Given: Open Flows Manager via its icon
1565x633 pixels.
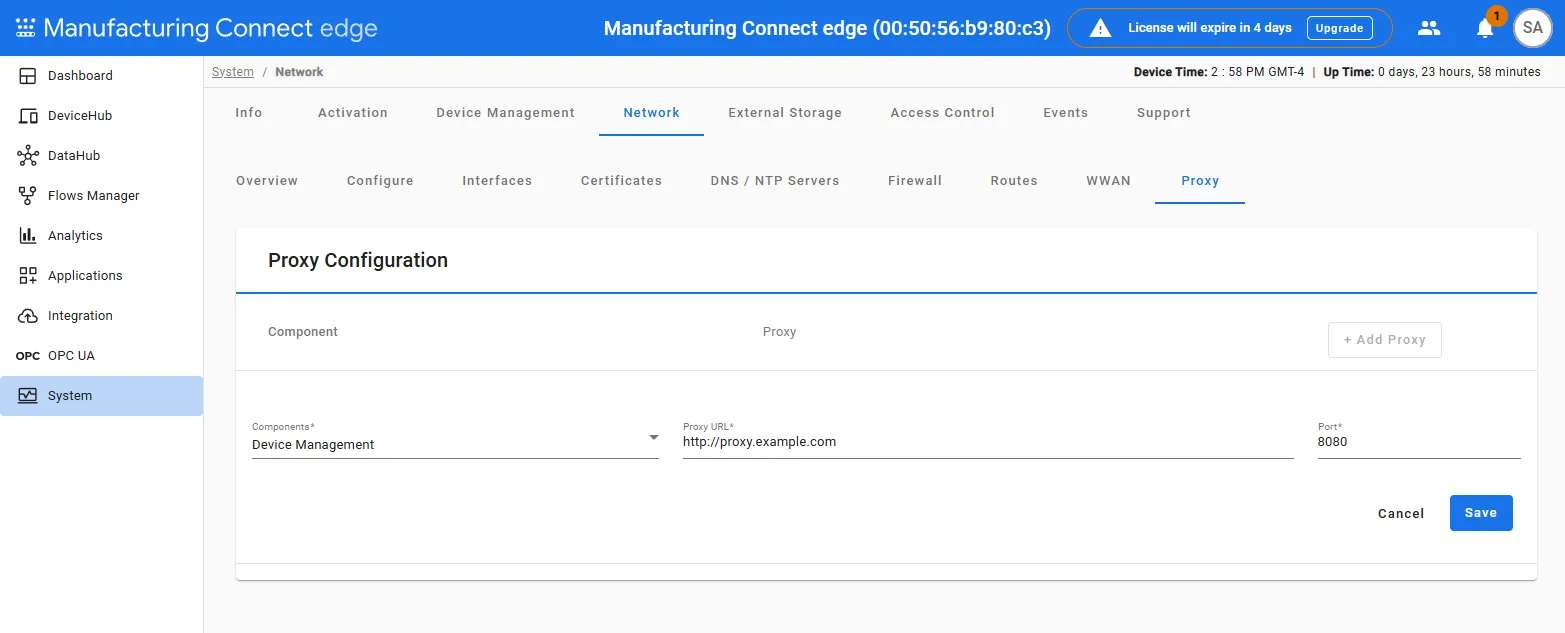Looking at the screenshot, I should tap(28, 196).
